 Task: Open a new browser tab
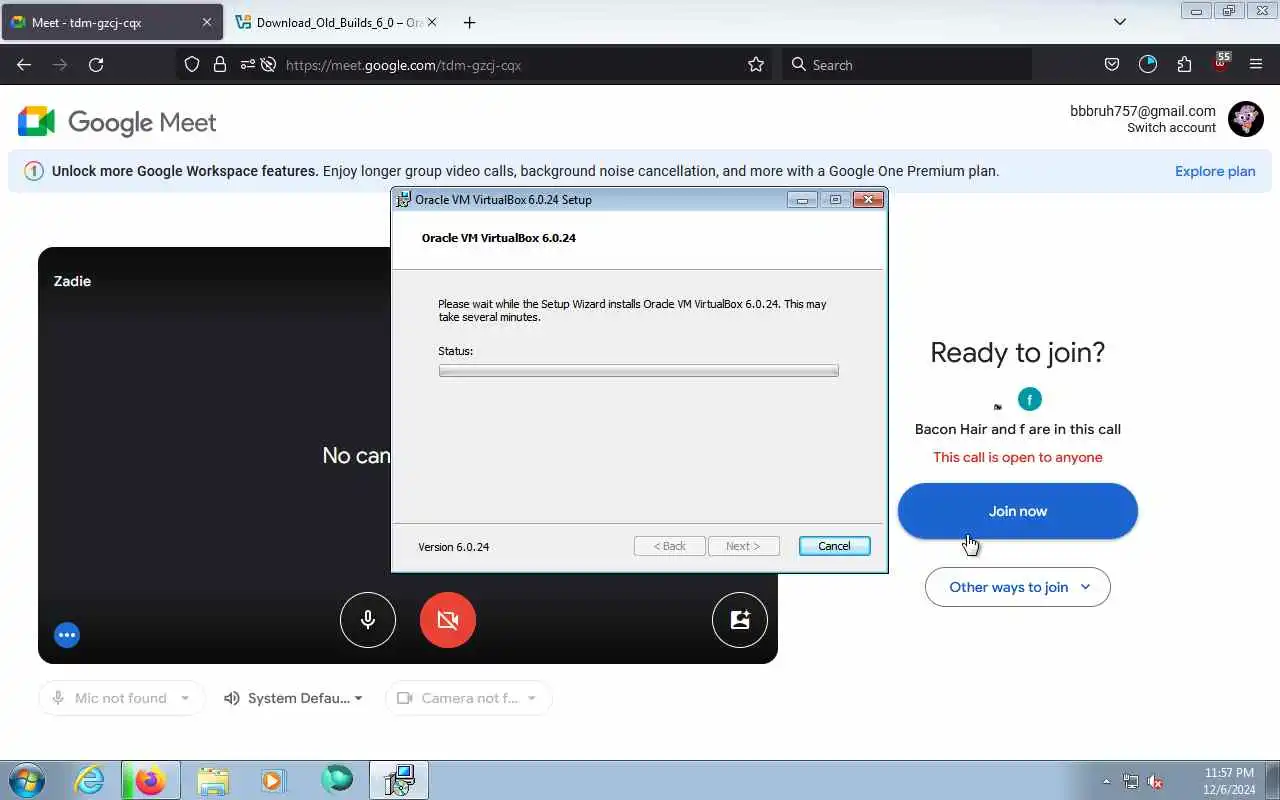pos(469,22)
